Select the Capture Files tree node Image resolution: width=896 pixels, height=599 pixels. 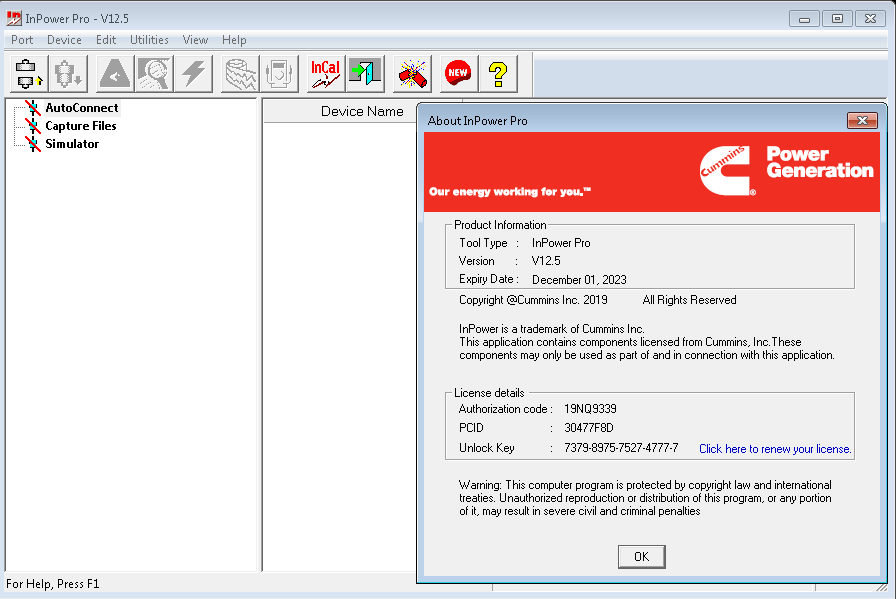coord(80,126)
